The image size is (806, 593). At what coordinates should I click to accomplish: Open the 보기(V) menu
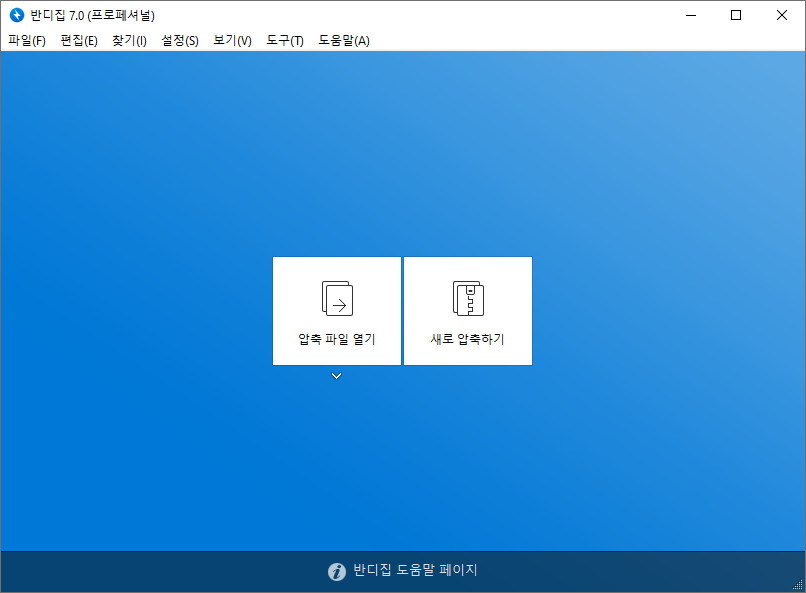tap(232, 41)
